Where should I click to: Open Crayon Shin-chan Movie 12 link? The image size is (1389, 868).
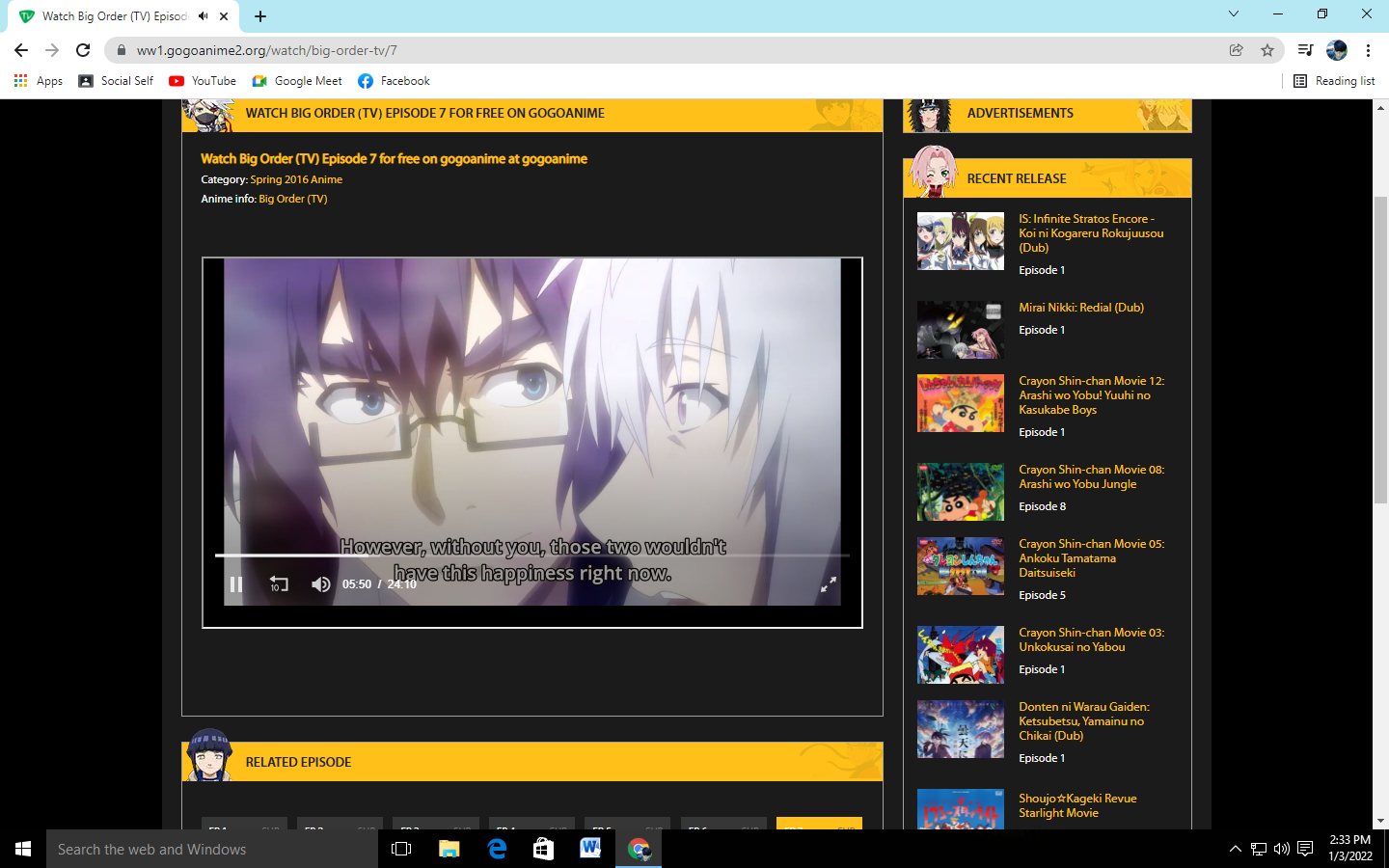coord(1091,395)
